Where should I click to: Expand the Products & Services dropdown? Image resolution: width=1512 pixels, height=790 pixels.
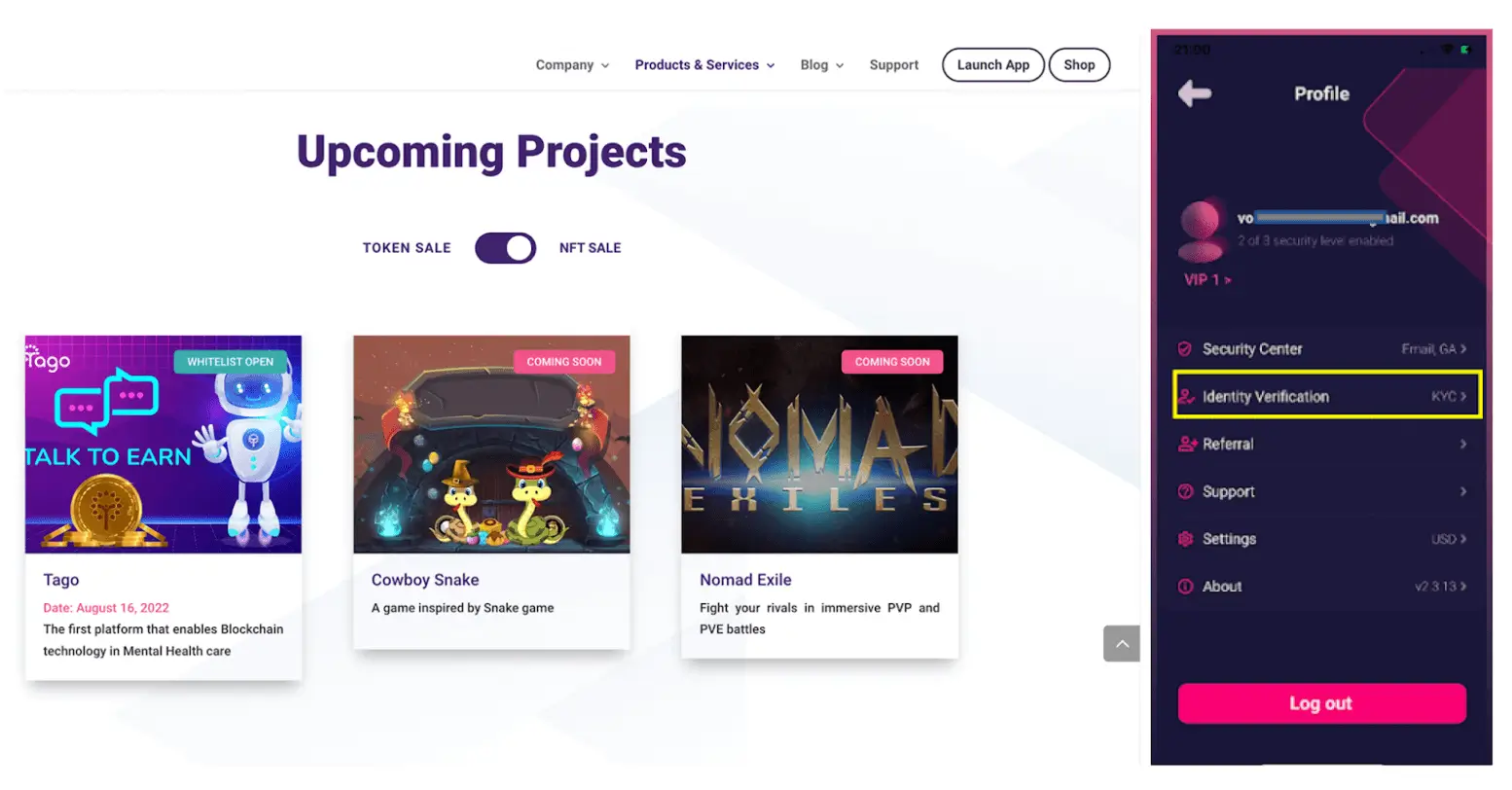[704, 65]
